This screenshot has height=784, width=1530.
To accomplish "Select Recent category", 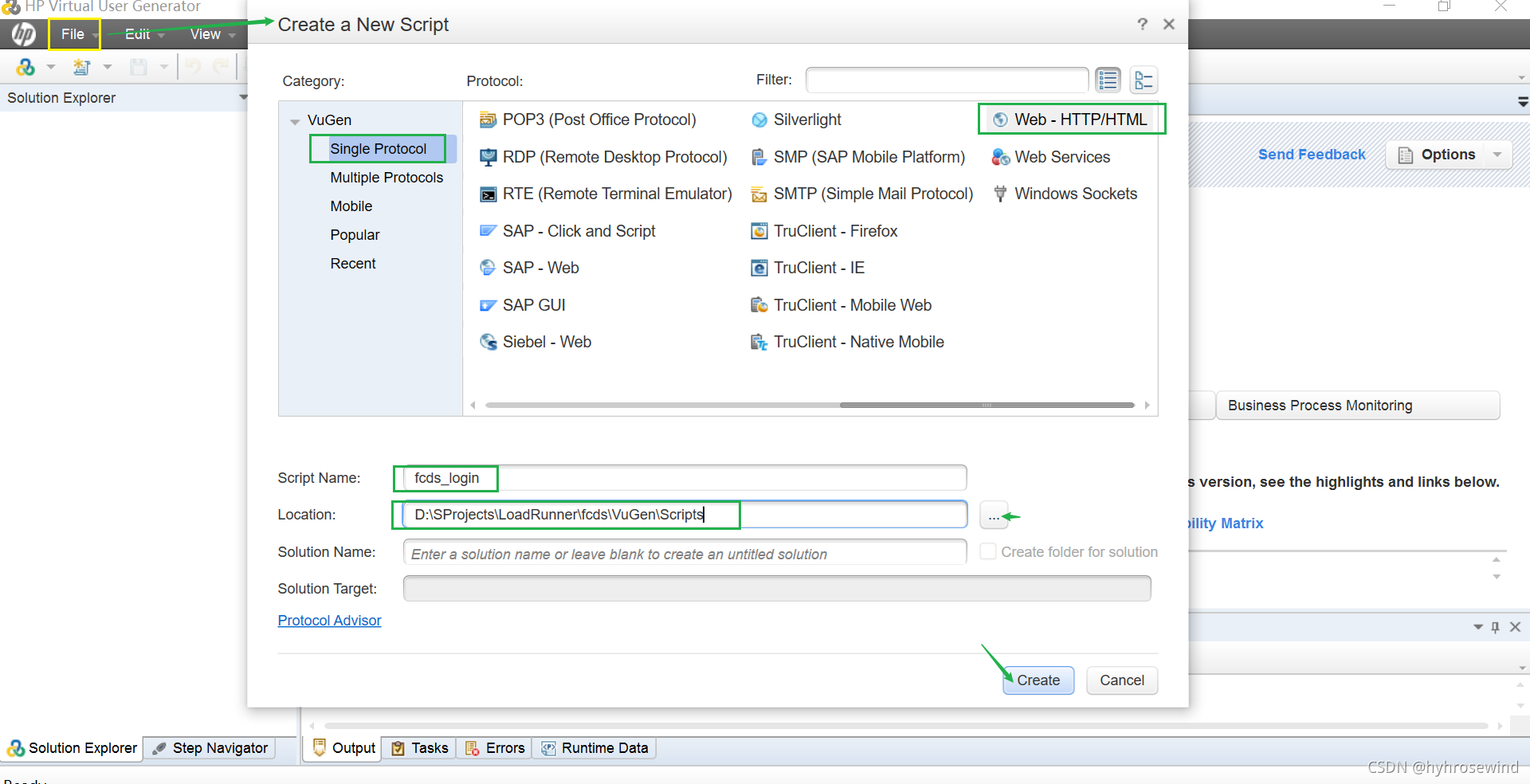I will tap(353, 264).
